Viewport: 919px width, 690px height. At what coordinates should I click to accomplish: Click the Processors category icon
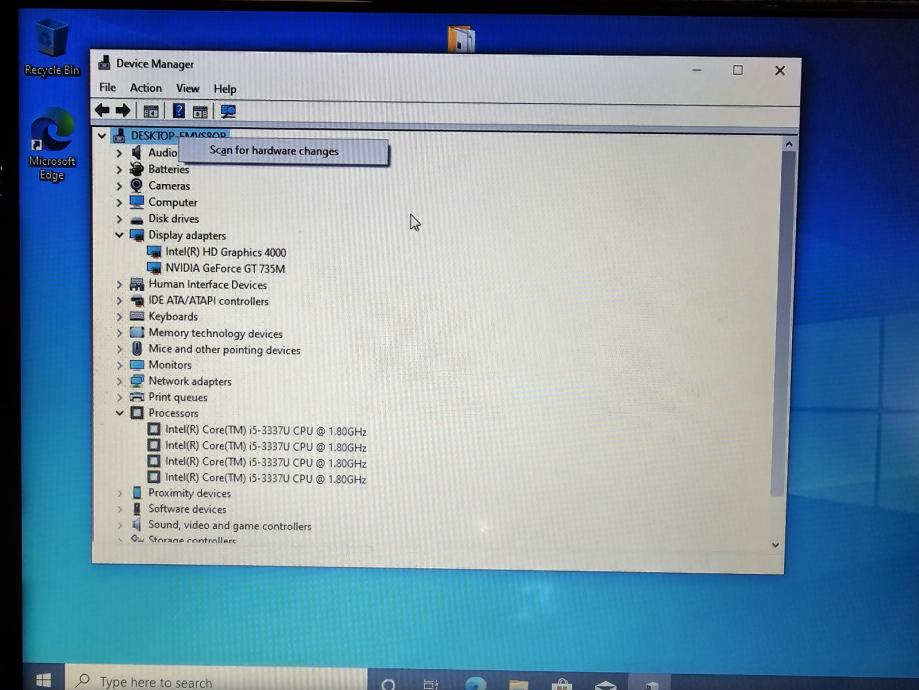click(137, 413)
